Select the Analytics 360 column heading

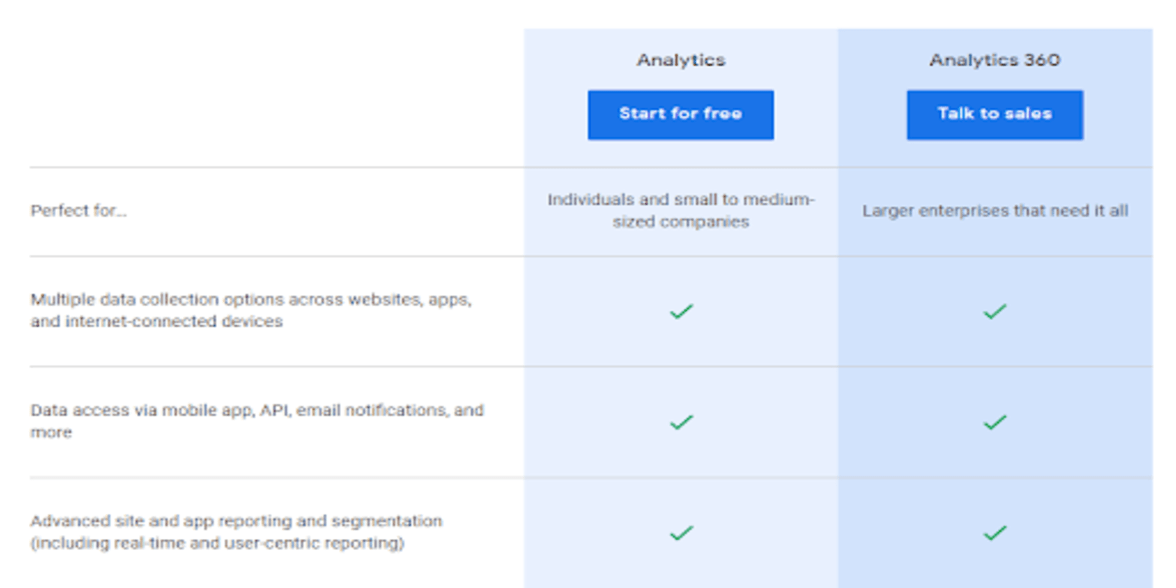994,60
